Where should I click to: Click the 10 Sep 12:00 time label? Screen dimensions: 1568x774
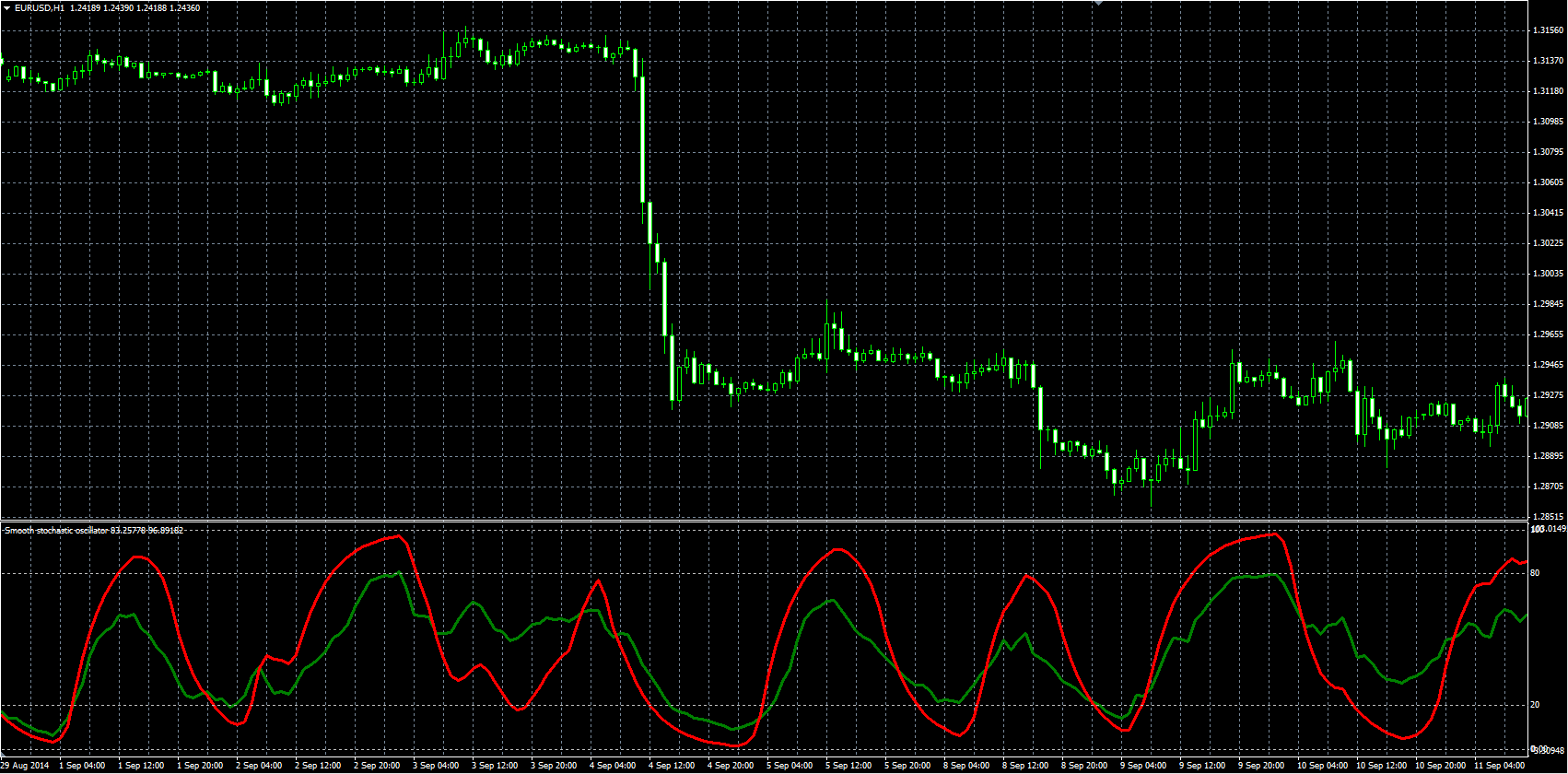pos(1382,766)
